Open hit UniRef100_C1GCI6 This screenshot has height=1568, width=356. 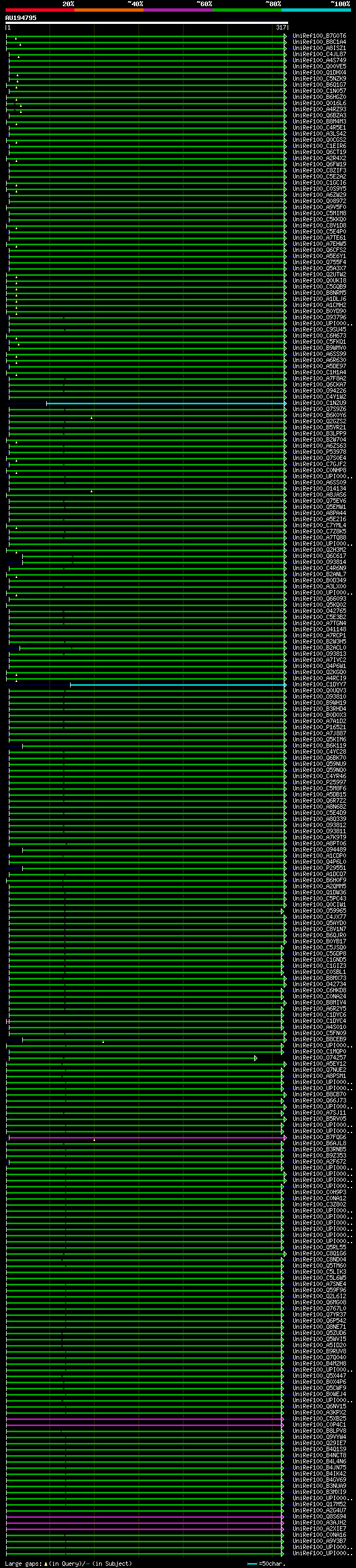tap(319, 182)
